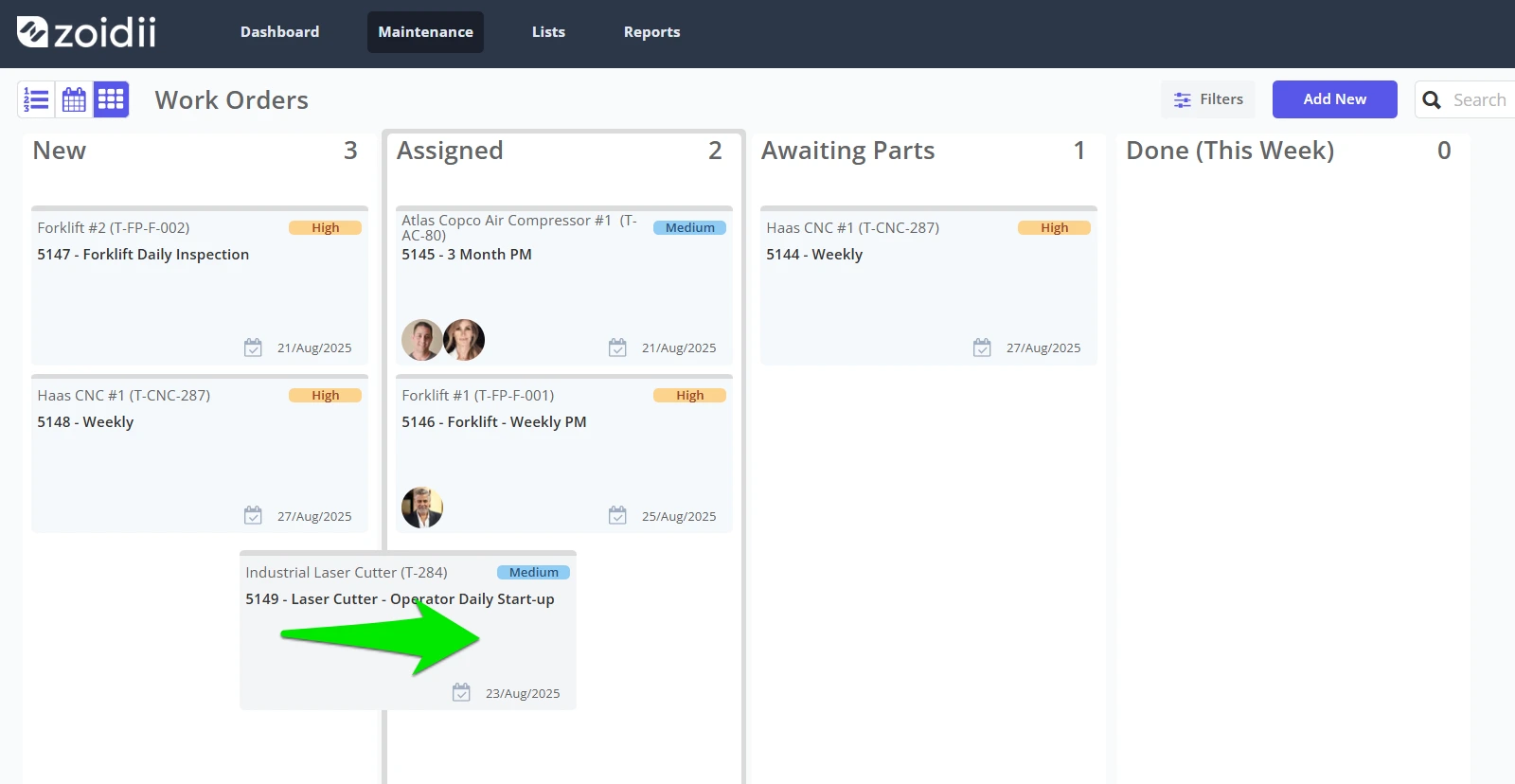Open the Dashboard tab
The height and width of the screenshot is (784, 1515).
[279, 32]
